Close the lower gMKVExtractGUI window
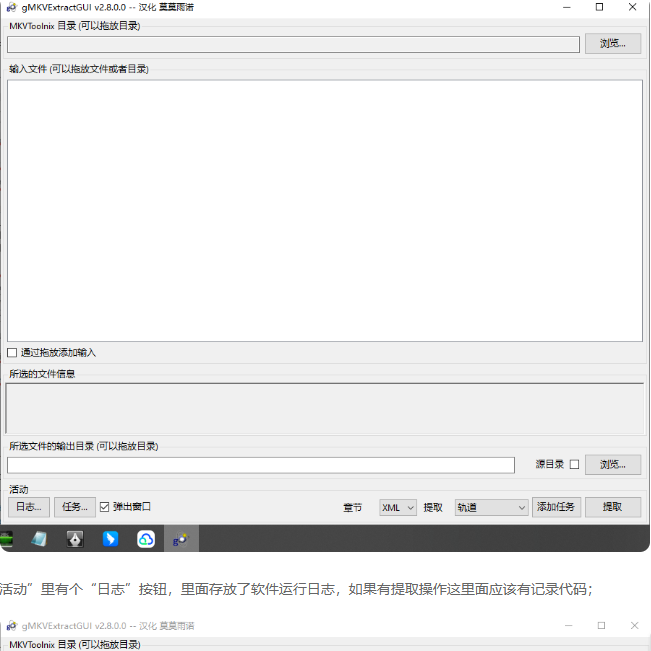 (x=634, y=625)
